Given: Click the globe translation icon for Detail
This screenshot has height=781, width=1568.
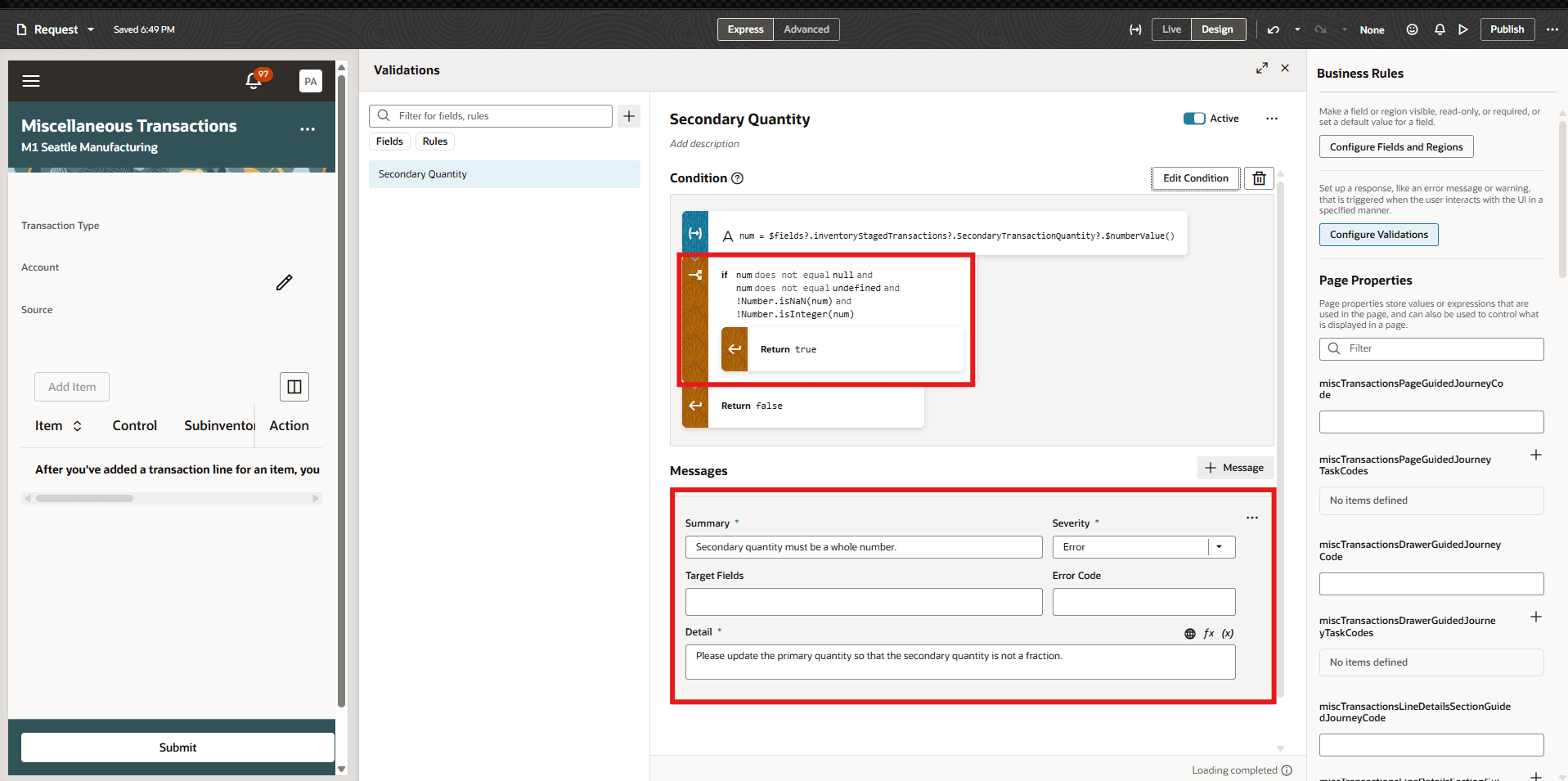Looking at the screenshot, I should click(1190, 634).
